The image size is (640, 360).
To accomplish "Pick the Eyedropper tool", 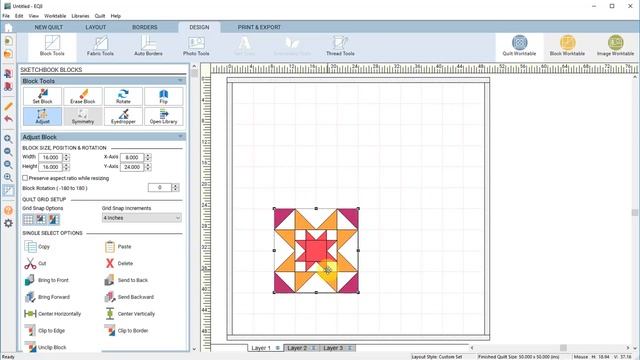I will [123, 116].
